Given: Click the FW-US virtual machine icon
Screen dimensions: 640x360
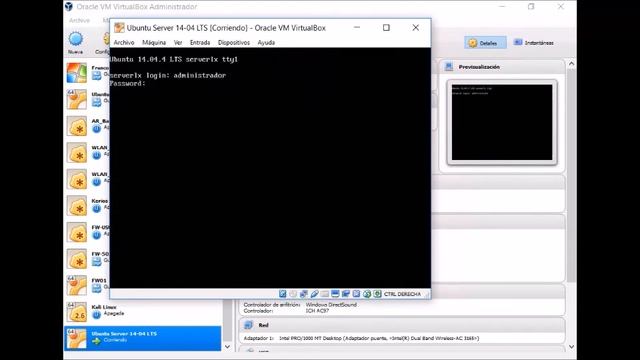Looking at the screenshot, I should pos(77,232).
